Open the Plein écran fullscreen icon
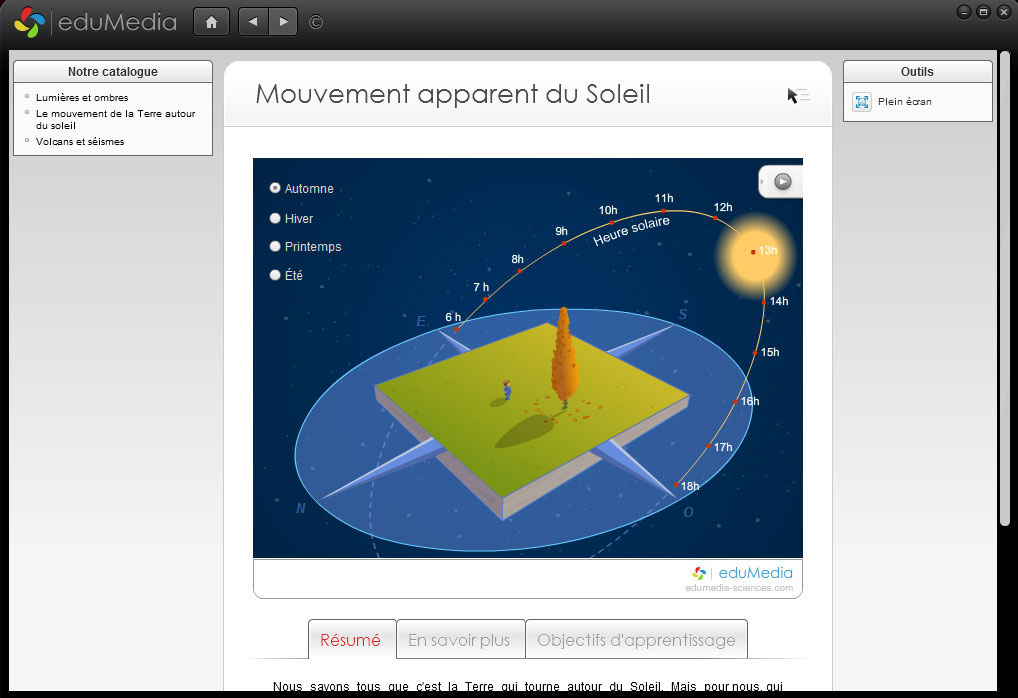 [862, 102]
